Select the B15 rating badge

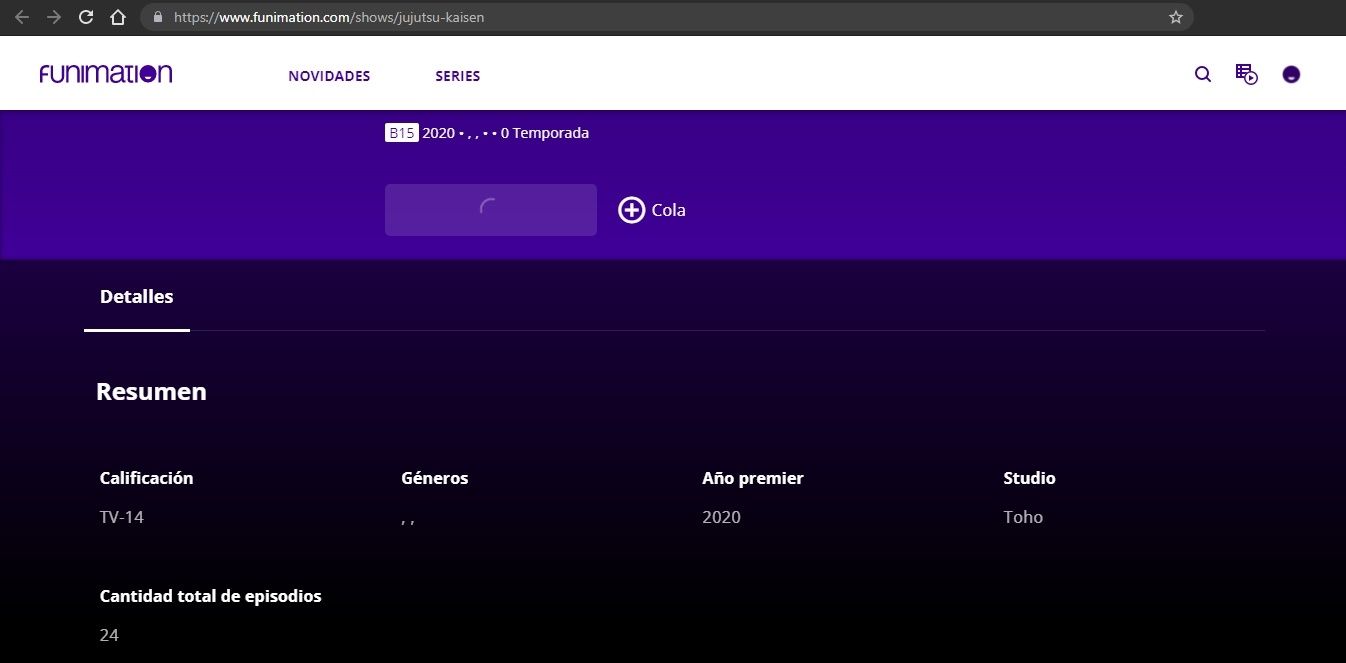click(x=401, y=133)
